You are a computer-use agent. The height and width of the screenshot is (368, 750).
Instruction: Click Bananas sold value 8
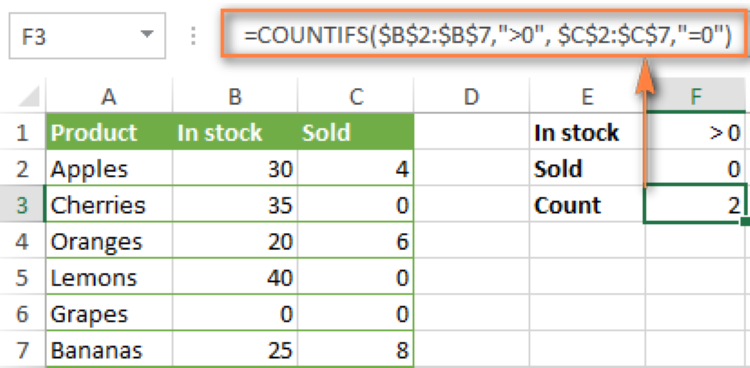[356, 350]
